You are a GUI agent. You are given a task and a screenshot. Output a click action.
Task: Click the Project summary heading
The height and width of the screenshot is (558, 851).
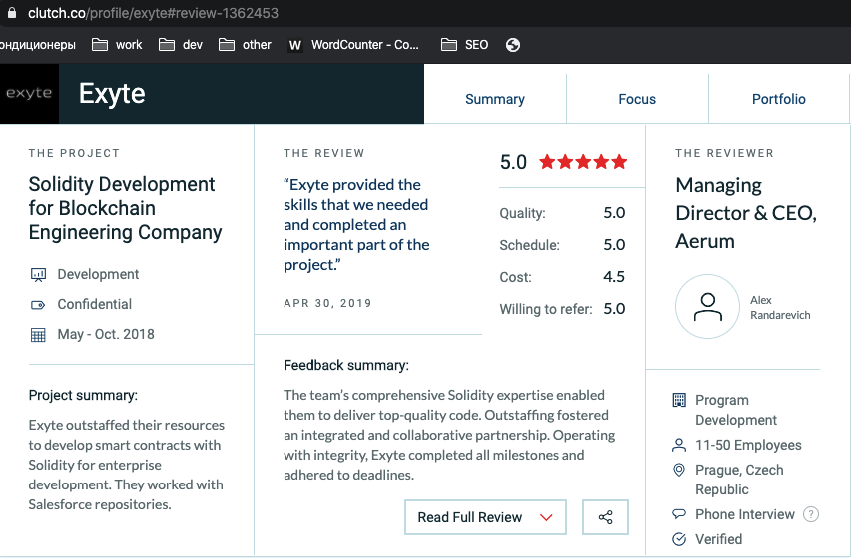tap(83, 395)
